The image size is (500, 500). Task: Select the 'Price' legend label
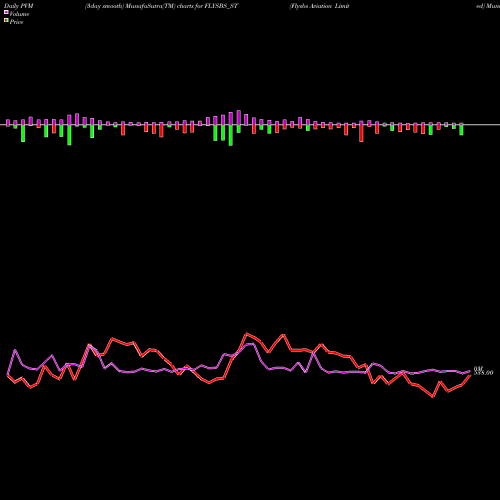coord(17,22)
